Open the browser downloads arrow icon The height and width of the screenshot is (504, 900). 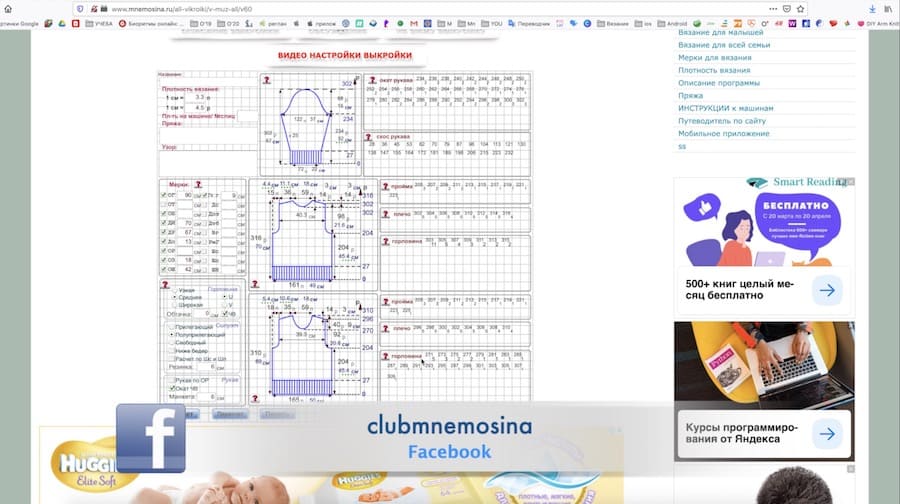point(872,9)
